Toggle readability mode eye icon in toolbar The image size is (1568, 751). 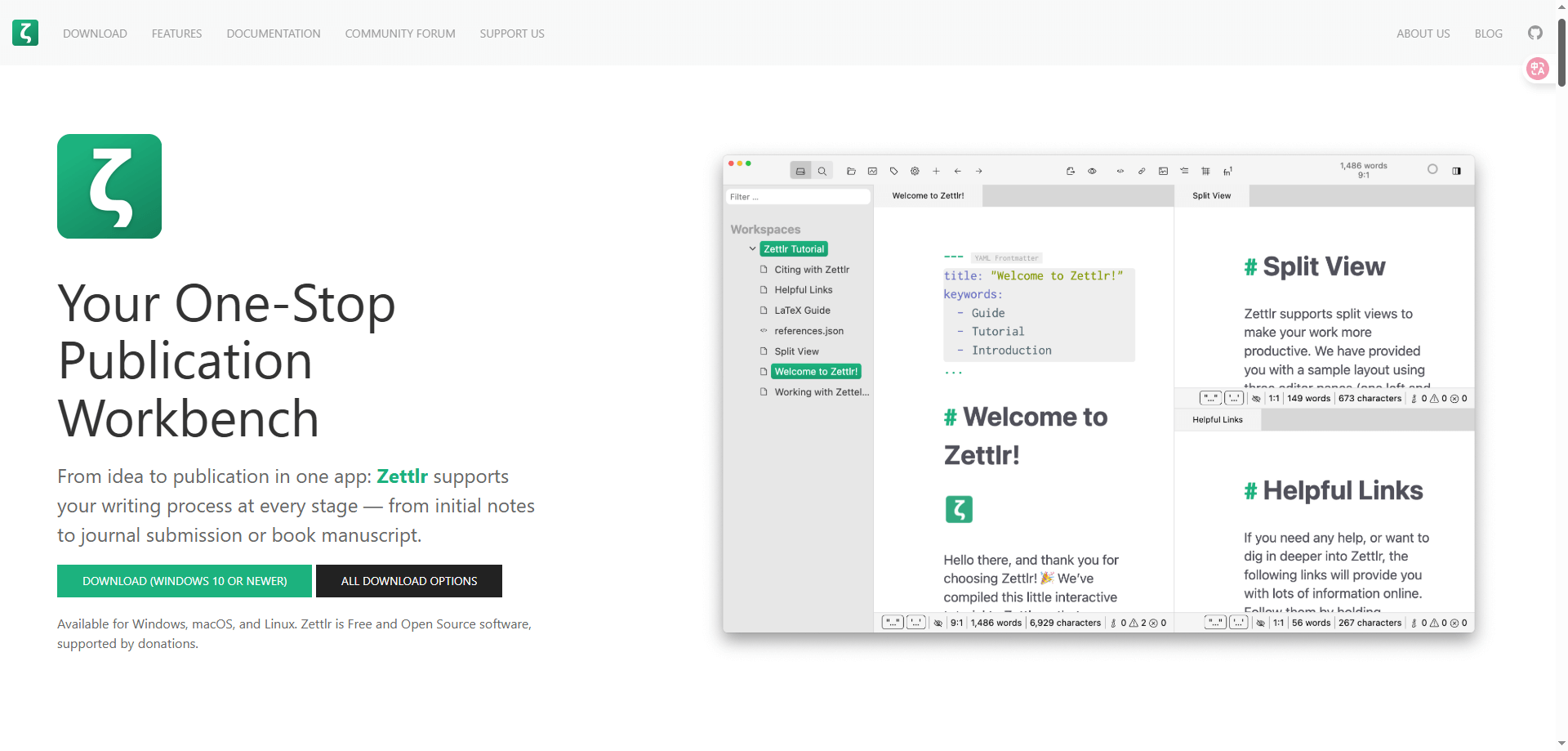point(1092,171)
